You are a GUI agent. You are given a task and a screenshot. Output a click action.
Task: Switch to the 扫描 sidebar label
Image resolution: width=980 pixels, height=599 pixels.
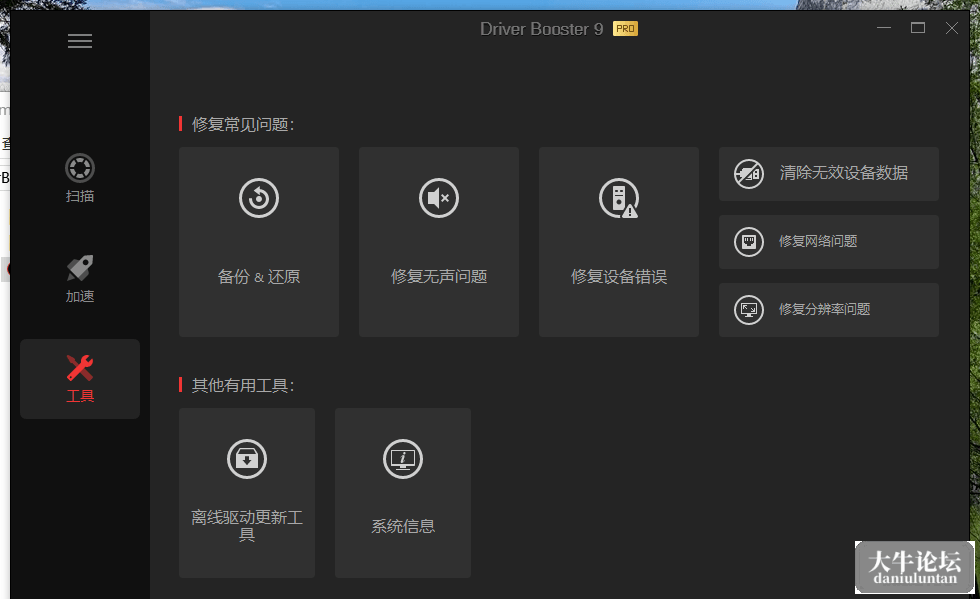[x=80, y=196]
